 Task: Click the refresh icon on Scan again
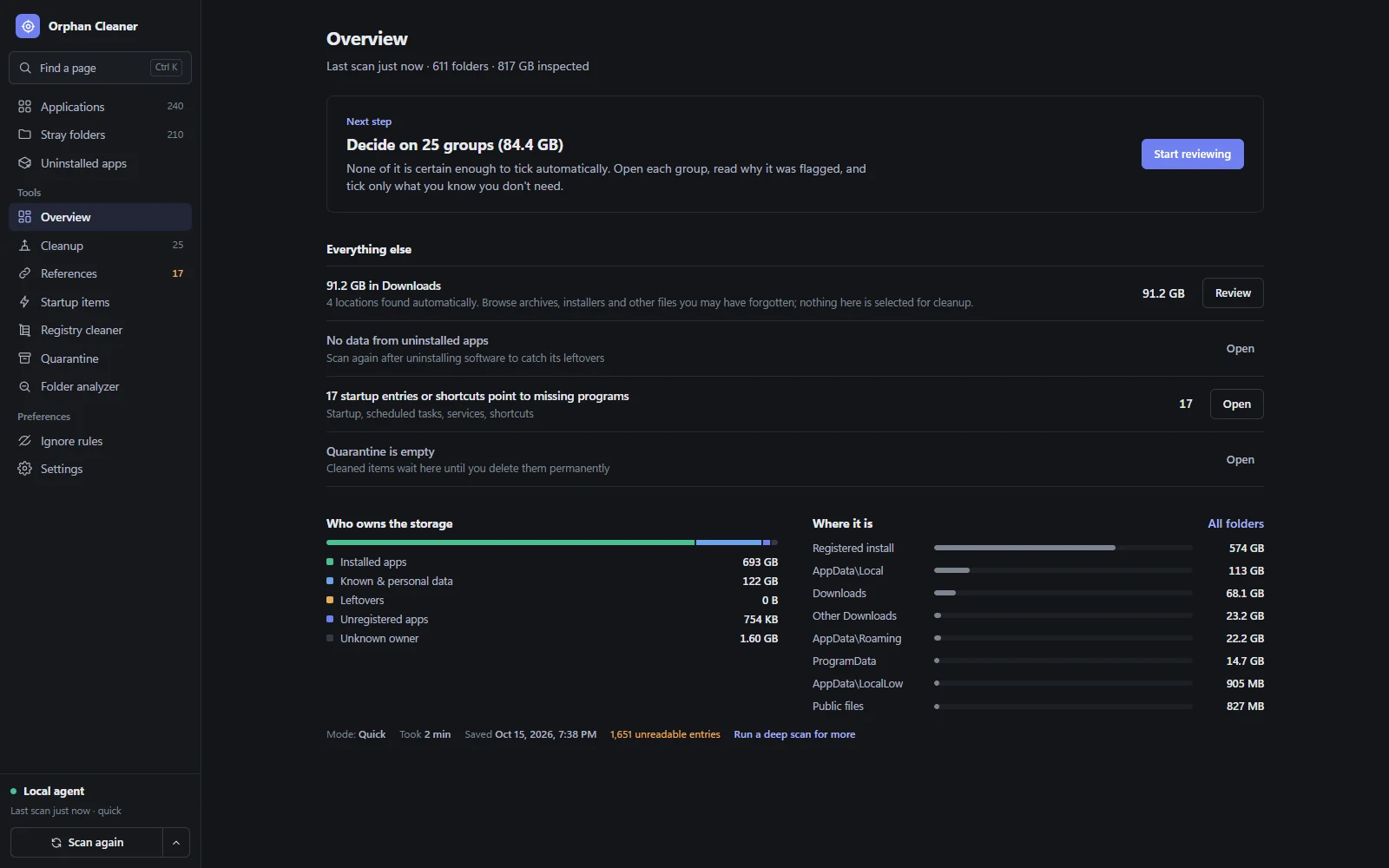coord(56,843)
